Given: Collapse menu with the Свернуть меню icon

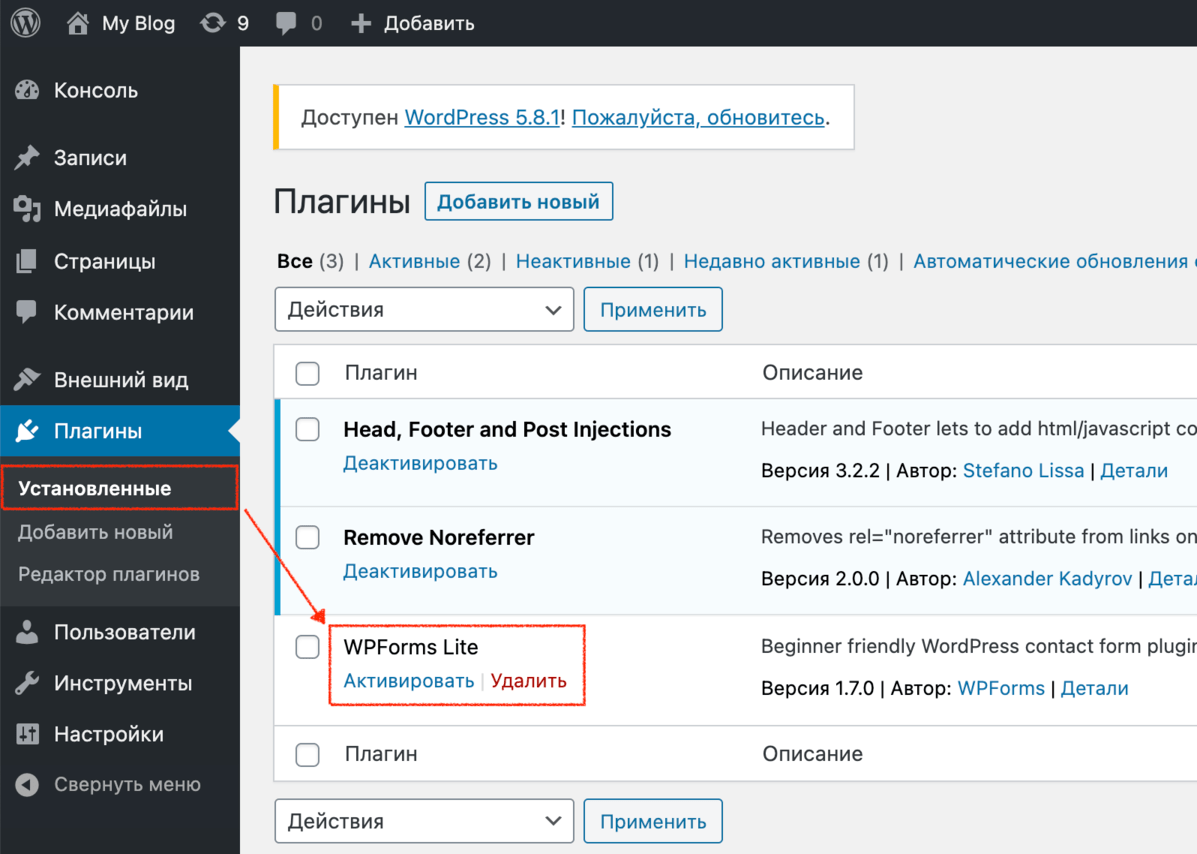Looking at the screenshot, I should (x=27, y=785).
